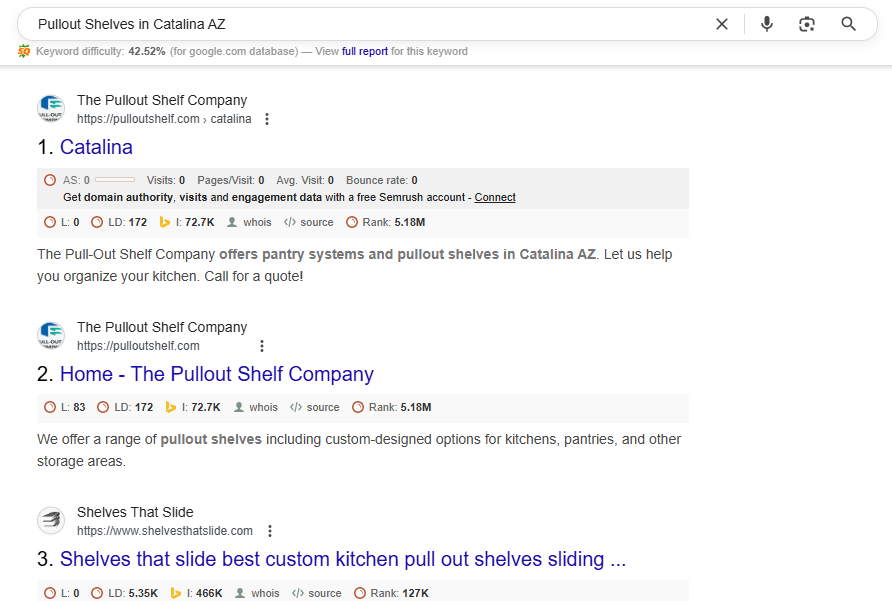
Task: Open three-dot menu for second result
Action: (x=262, y=346)
